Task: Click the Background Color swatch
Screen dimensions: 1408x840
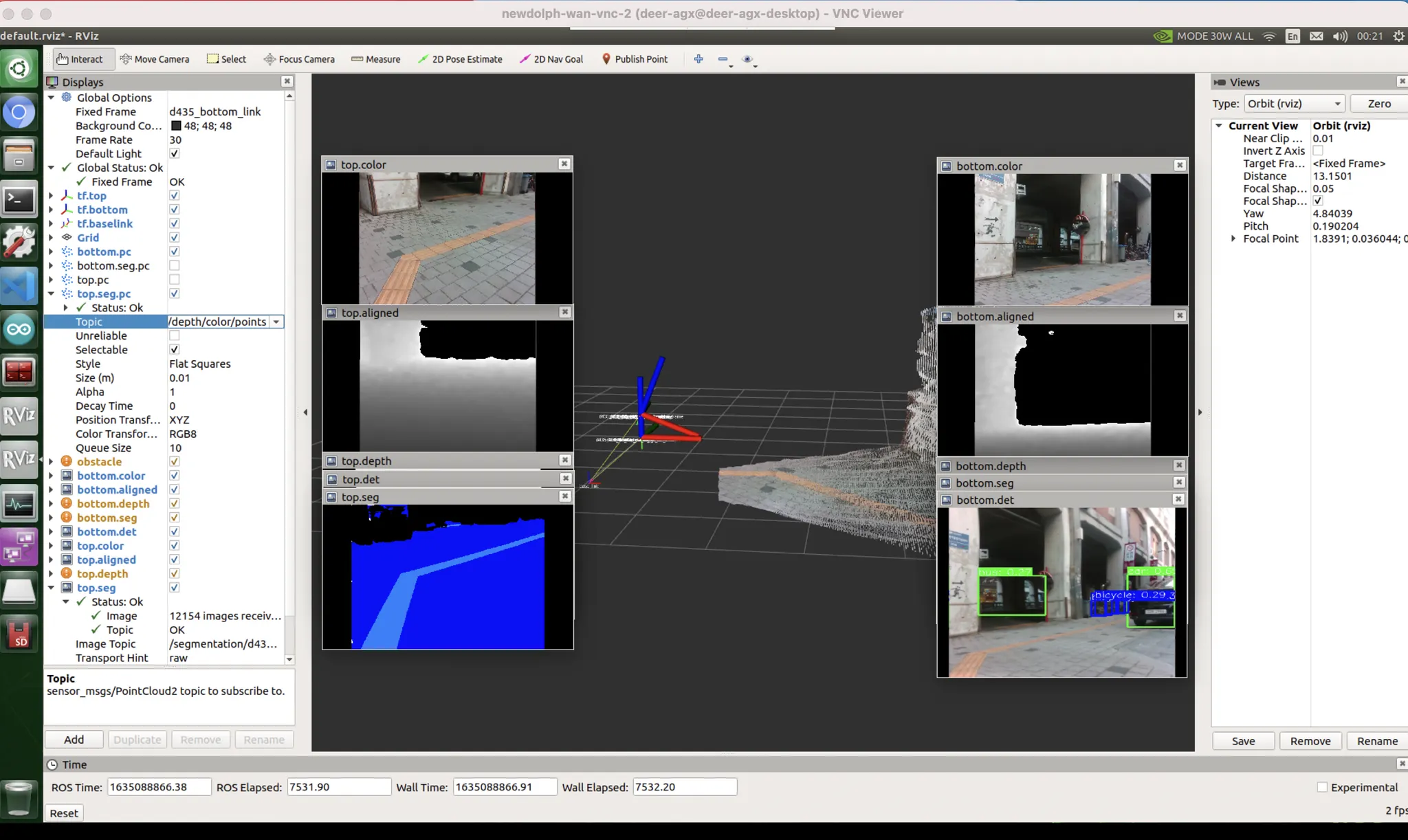Action: [x=176, y=126]
